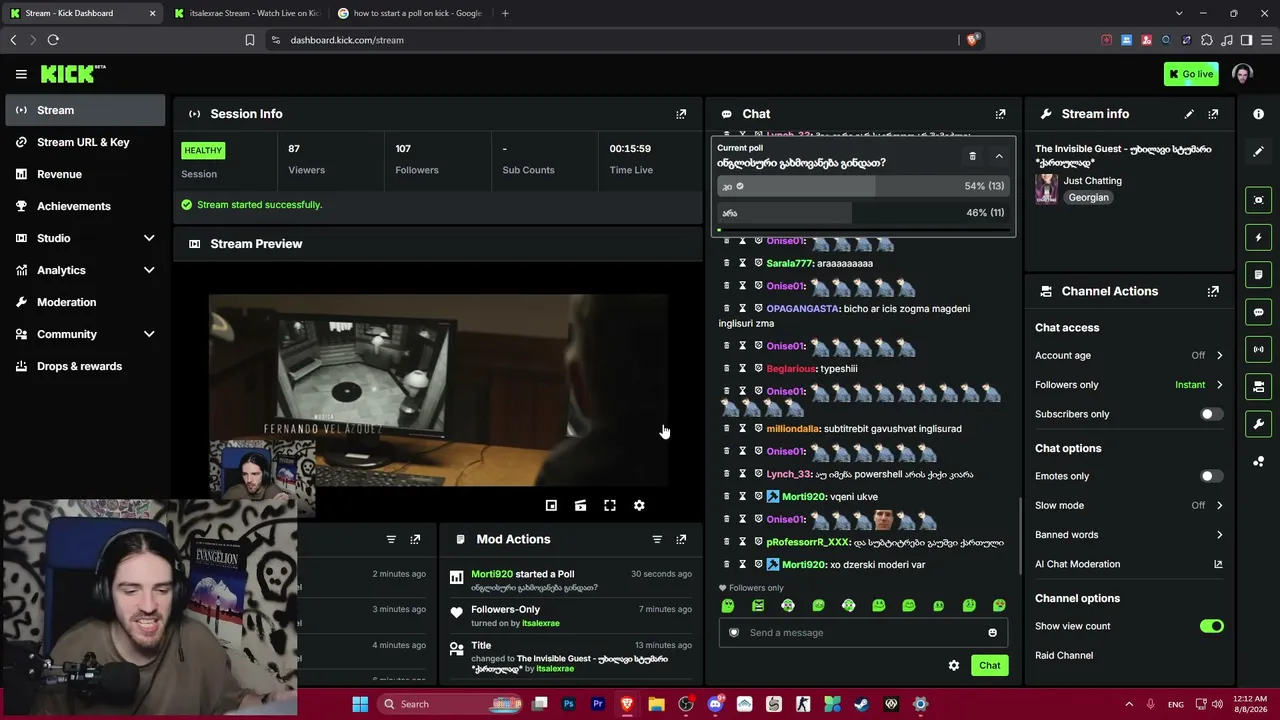The width and height of the screenshot is (1280, 720).
Task: Open the Moderation page
Action: (x=85, y=302)
